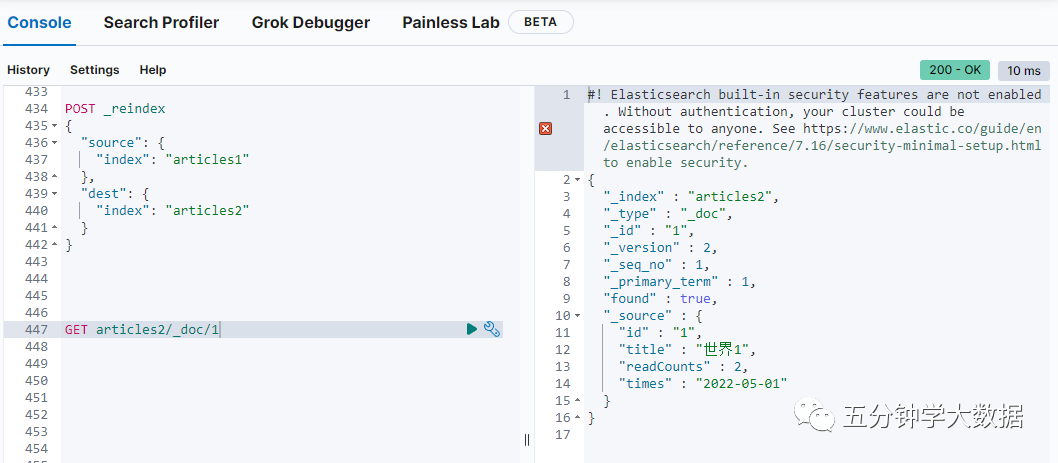Run the GET articles2 request play icon
This screenshot has height=463, width=1058.
click(x=472, y=329)
